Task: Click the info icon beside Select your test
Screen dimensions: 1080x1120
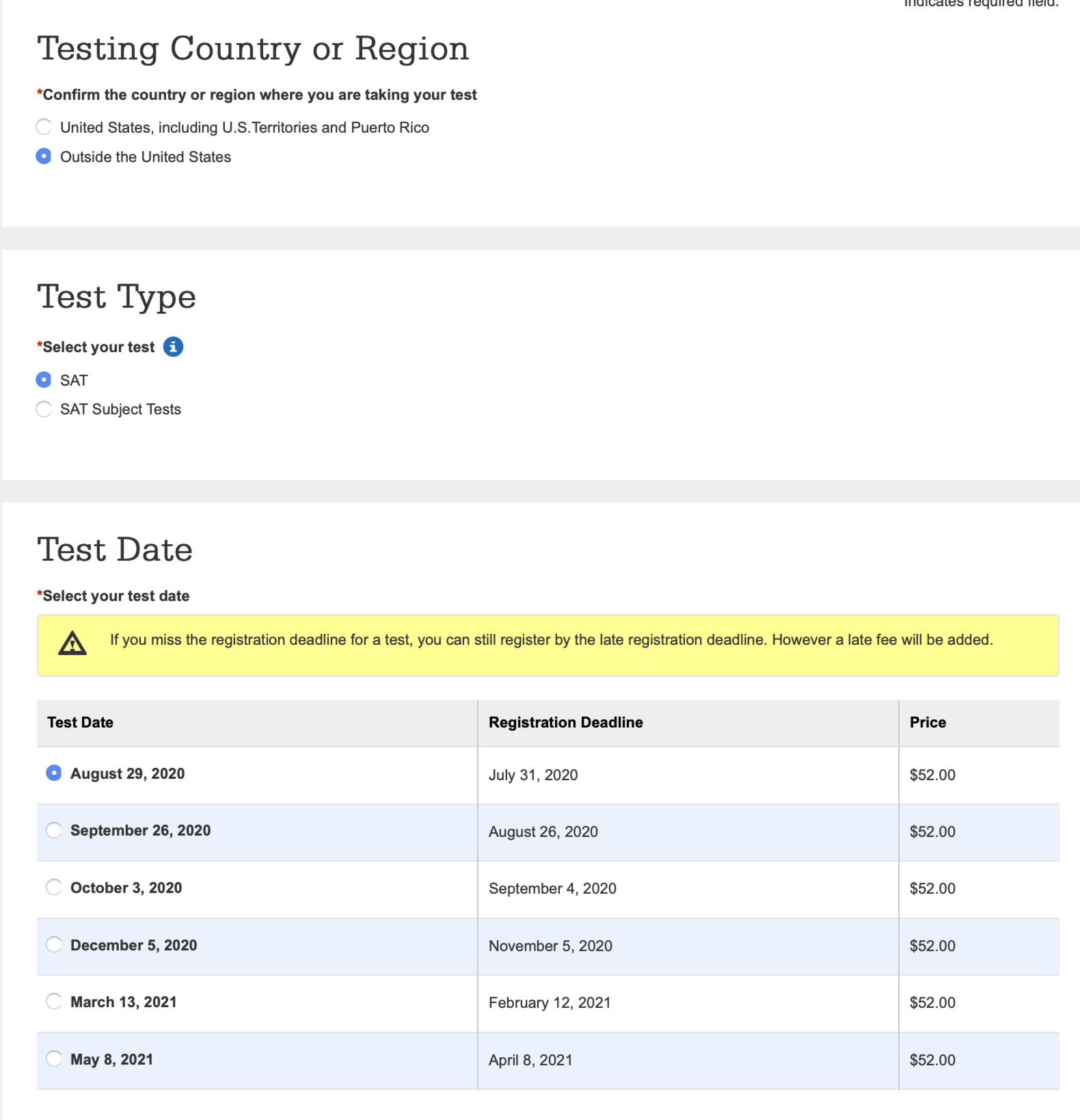Action: click(x=173, y=347)
